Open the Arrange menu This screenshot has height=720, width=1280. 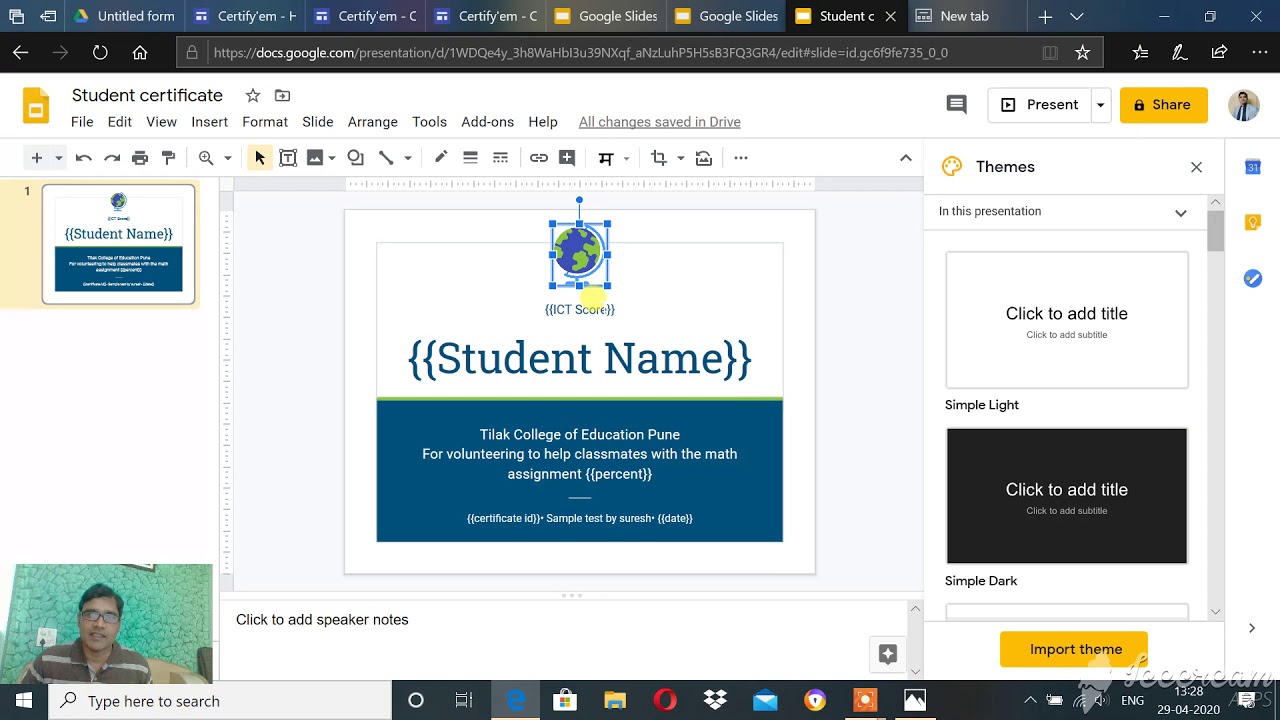[x=372, y=122]
